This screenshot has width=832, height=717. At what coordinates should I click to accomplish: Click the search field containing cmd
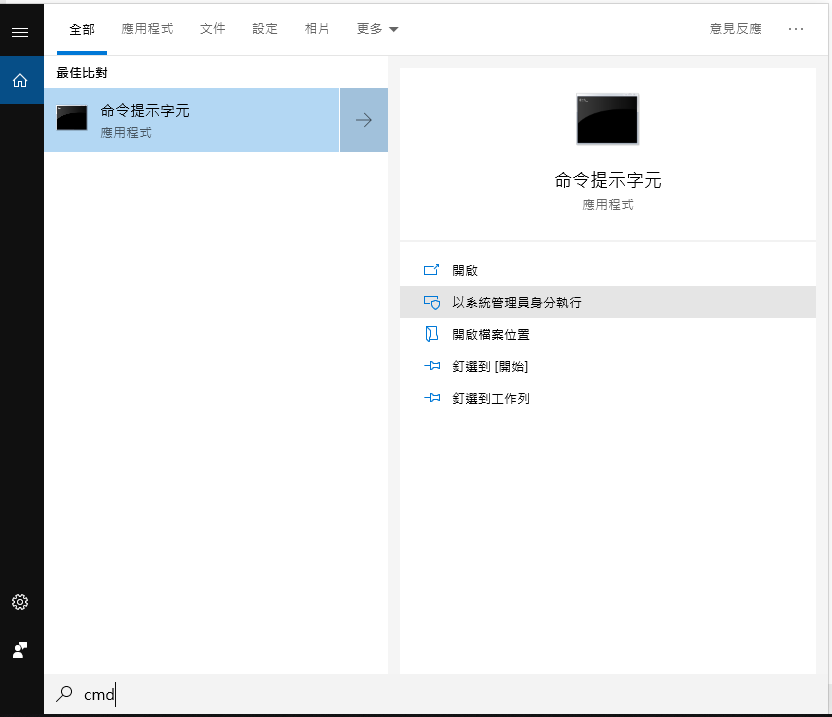click(x=400, y=694)
